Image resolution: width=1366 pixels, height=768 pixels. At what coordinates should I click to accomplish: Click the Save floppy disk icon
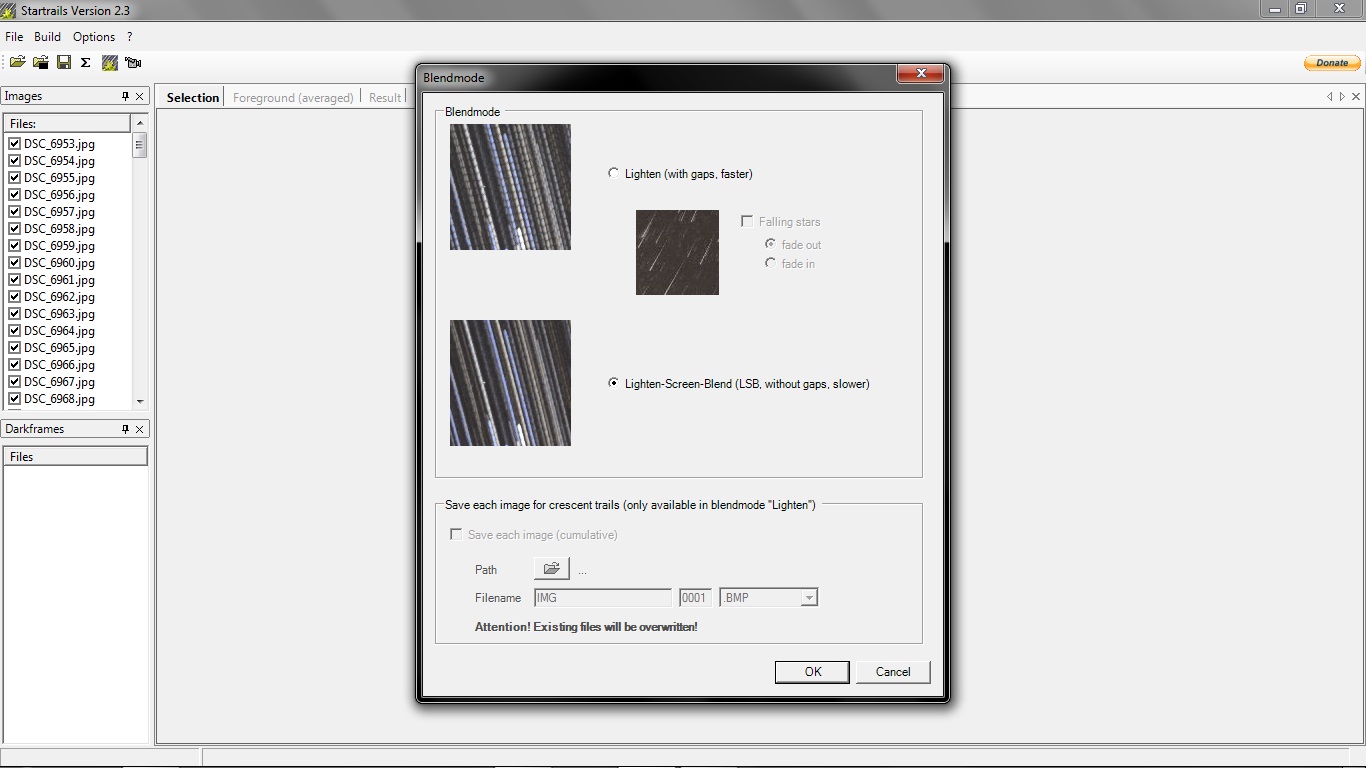pyautogui.click(x=63, y=62)
